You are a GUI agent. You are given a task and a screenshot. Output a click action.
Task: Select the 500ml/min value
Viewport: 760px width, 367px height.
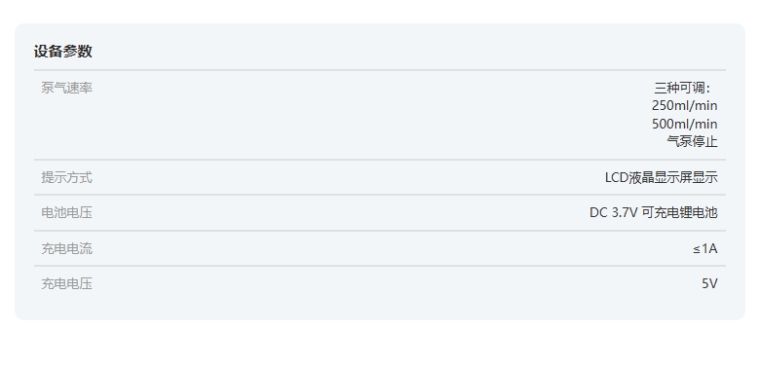pos(684,124)
